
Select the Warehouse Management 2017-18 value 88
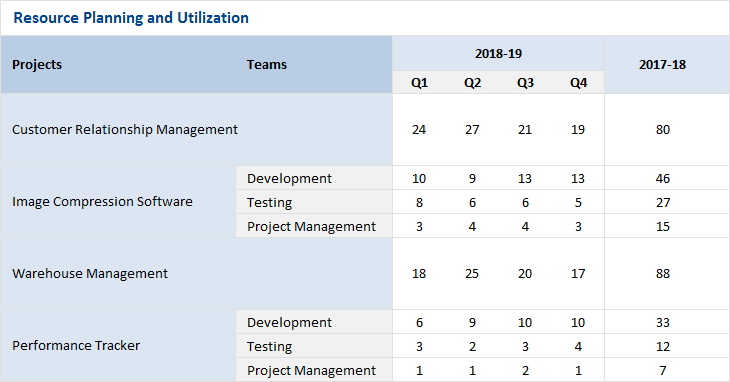coord(662,274)
